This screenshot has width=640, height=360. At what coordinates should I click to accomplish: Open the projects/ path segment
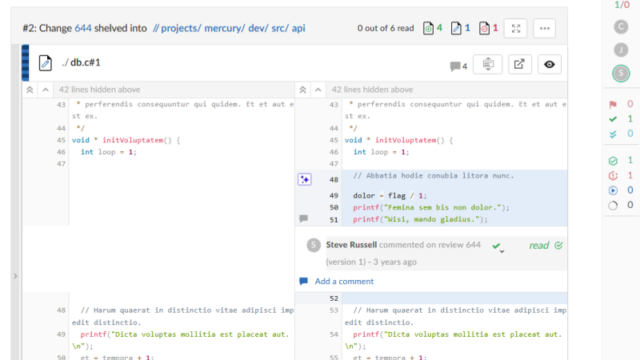point(181,28)
